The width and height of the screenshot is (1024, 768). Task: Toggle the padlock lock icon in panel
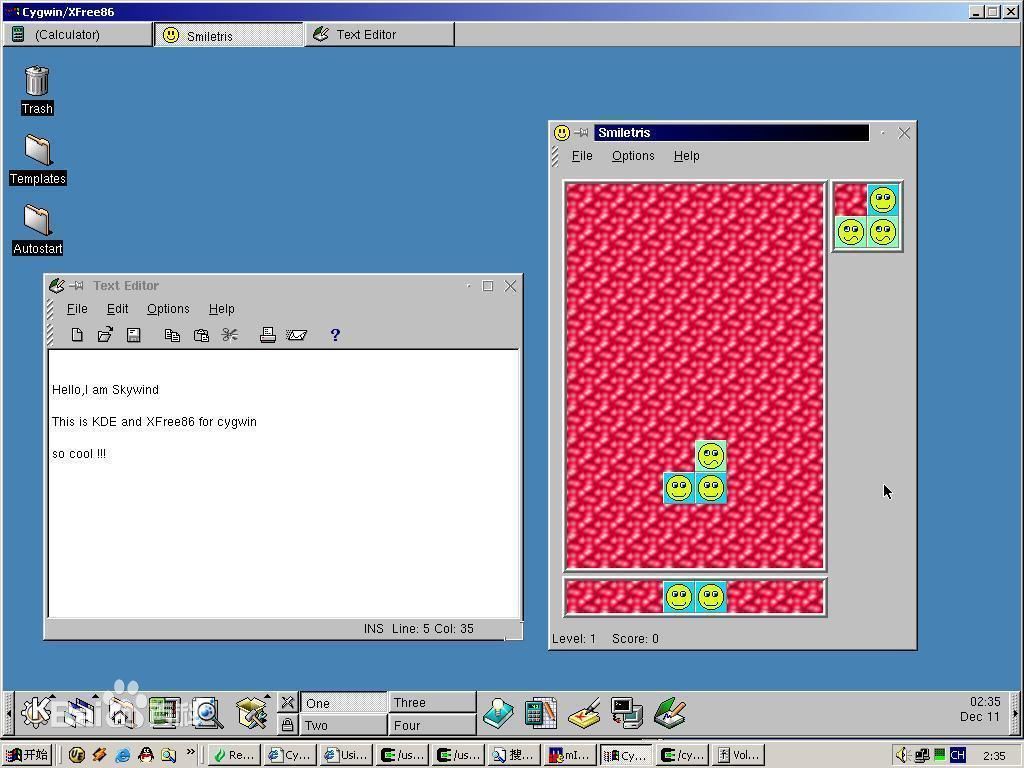[287, 724]
